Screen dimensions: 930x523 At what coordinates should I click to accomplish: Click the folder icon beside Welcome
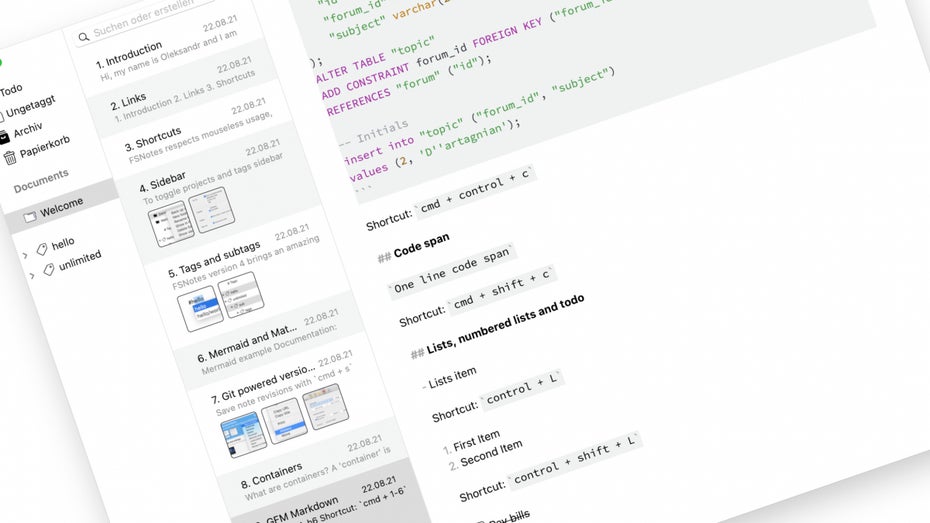tap(30, 215)
